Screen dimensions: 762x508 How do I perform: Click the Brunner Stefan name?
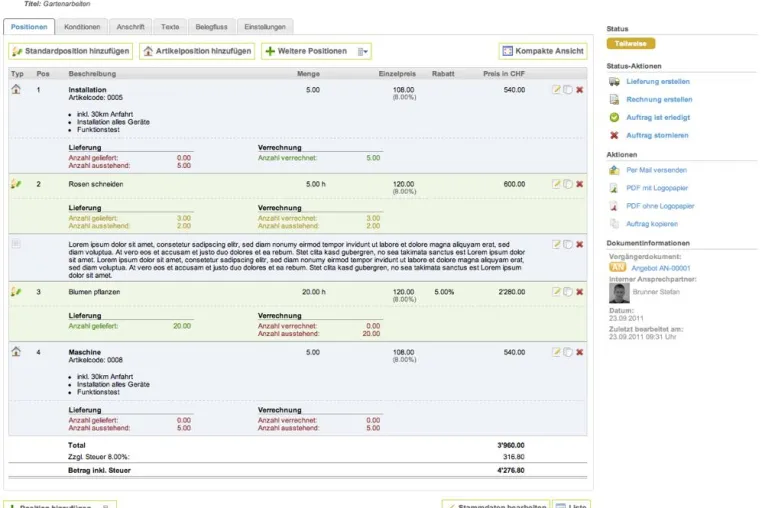point(656,292)
